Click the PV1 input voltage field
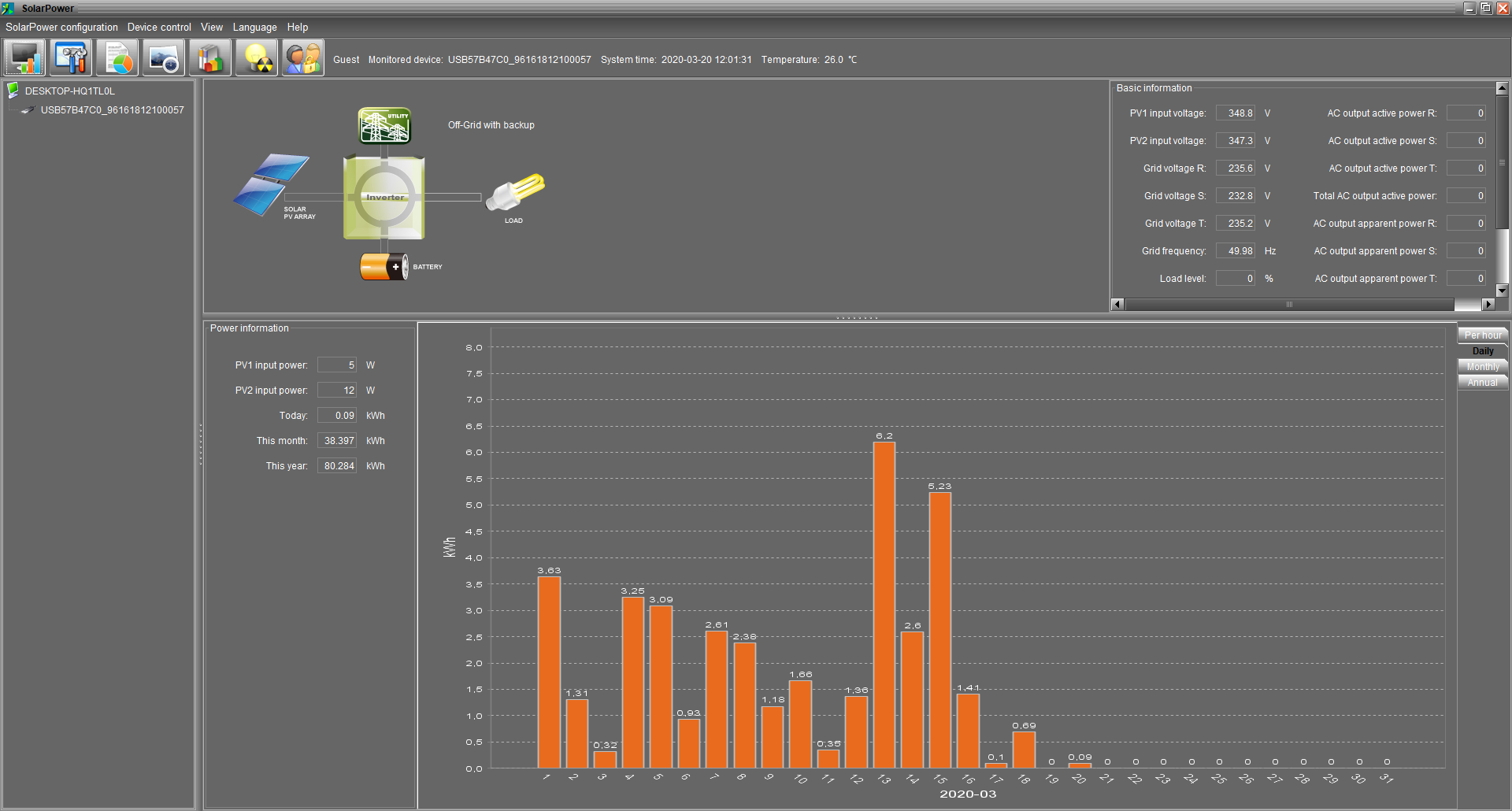1512x811 pixels. click(1236, 113)
